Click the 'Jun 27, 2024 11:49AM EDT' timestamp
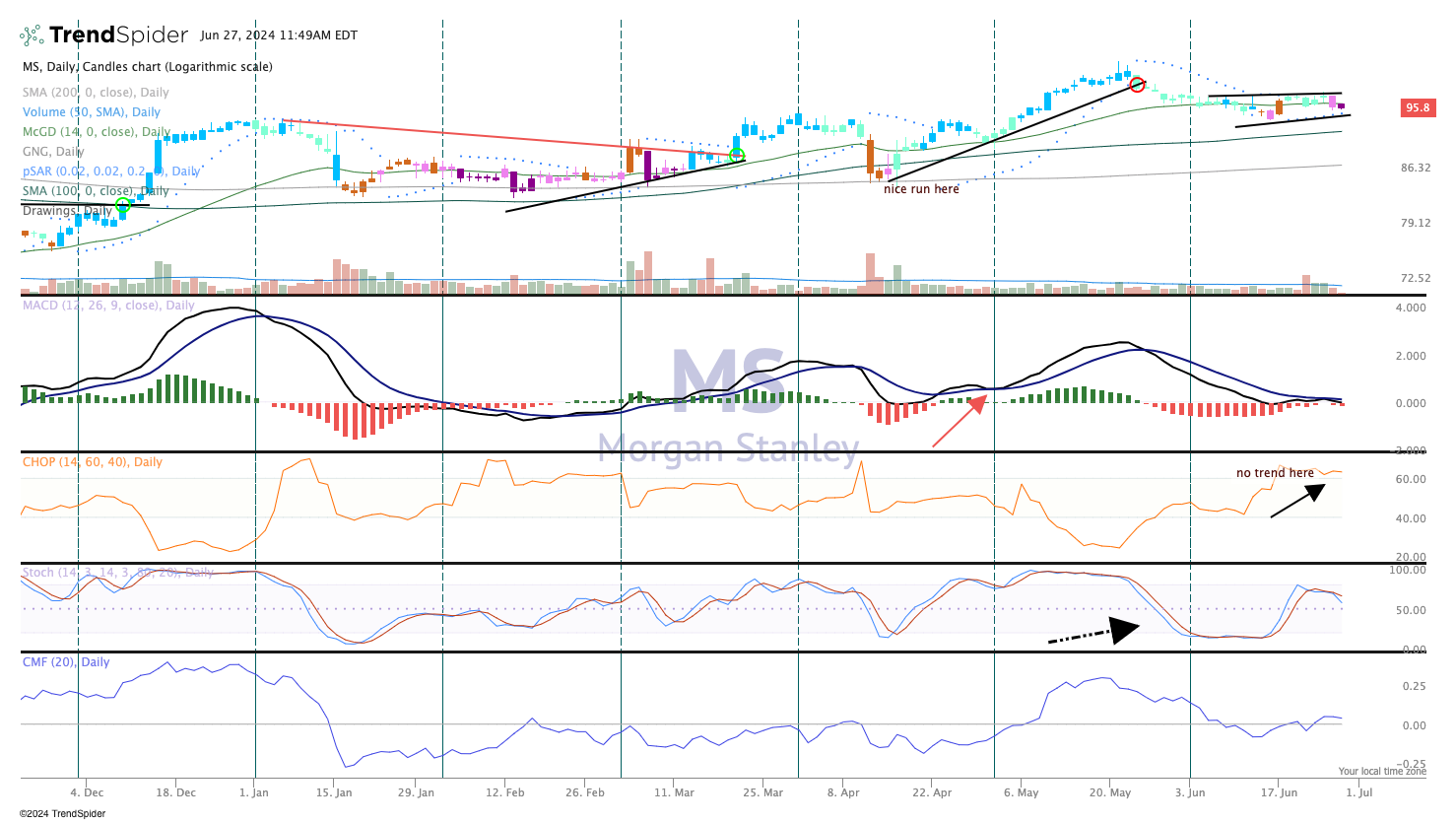 tap(279, 35)
